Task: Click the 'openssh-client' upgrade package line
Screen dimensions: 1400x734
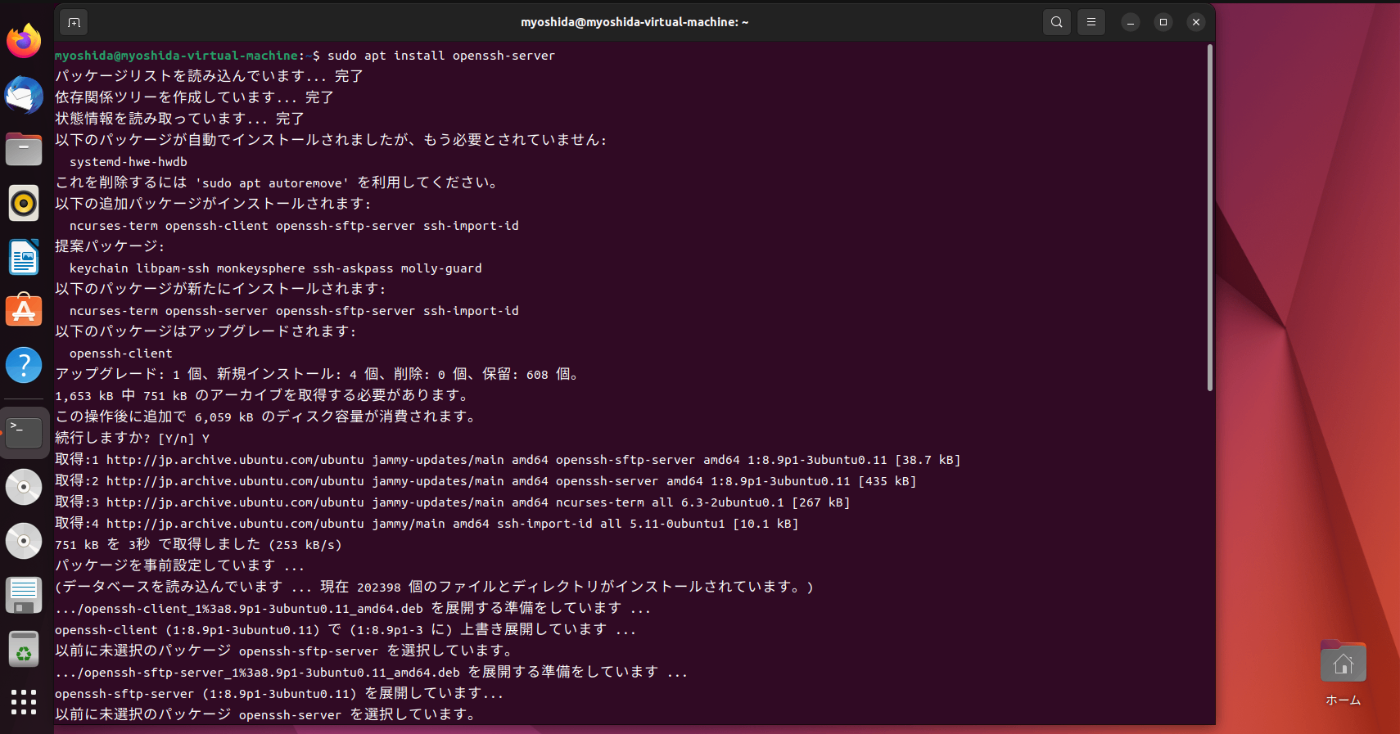Action: 121,353
